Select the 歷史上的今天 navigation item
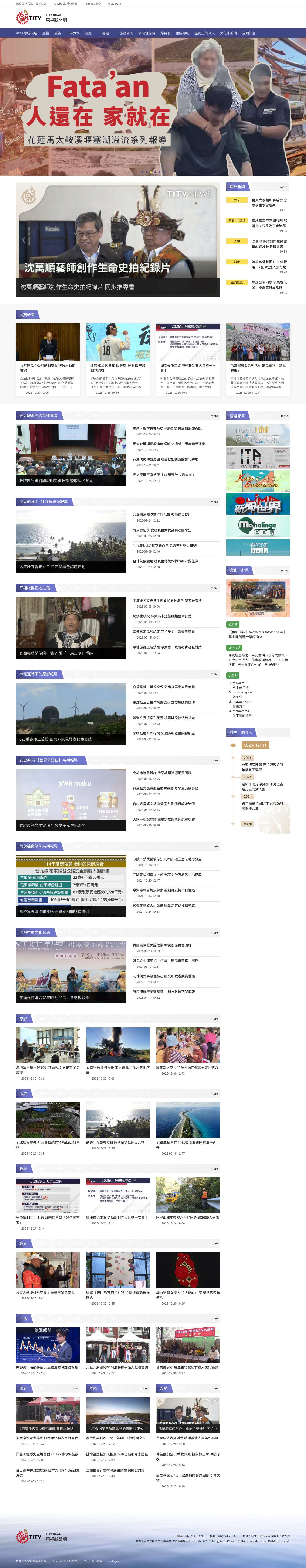This screenshot has height=1568, width=306. tap(204, 33)
